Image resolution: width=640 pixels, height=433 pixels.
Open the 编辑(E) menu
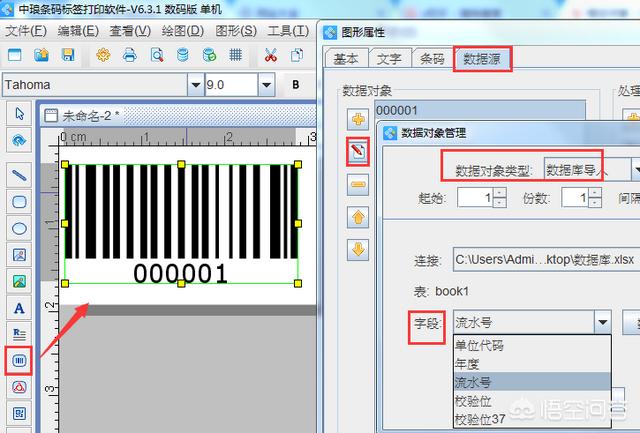coord(78,31)
